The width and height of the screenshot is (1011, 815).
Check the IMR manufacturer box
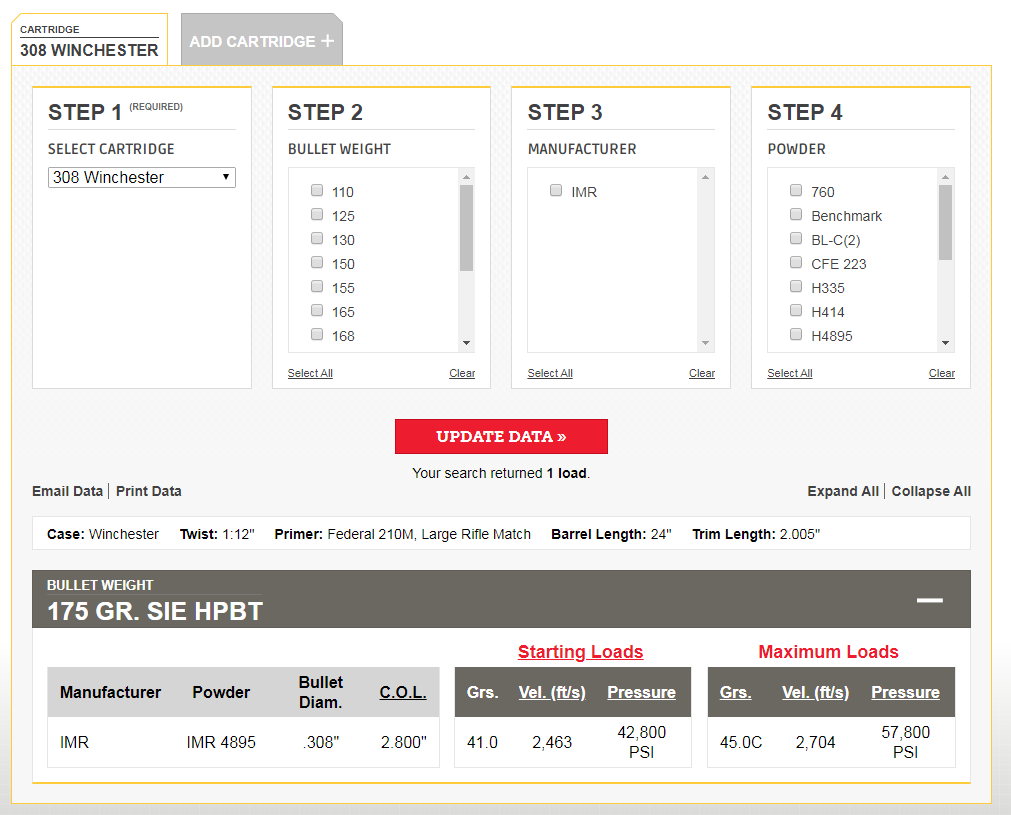pyautogui.click(x=556, y=190)
